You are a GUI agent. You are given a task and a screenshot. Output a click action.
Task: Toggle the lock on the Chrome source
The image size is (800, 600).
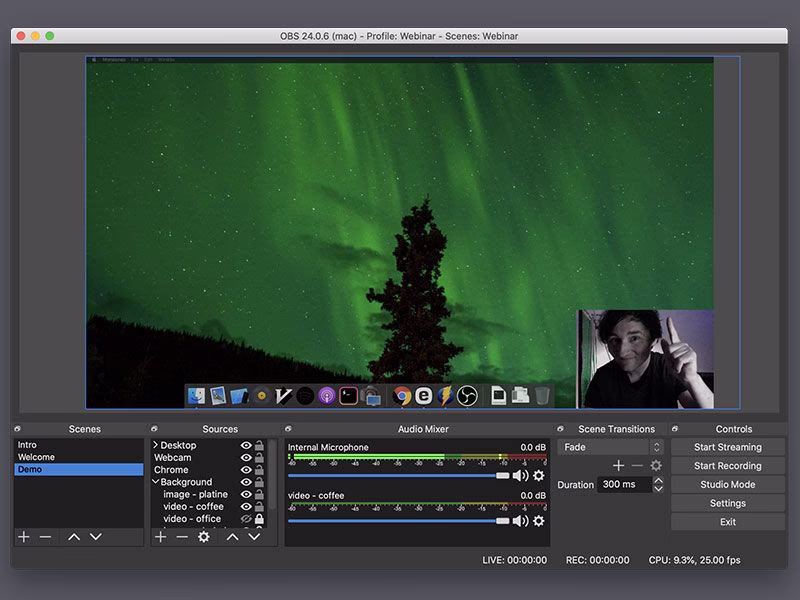(x=259, y=470)
